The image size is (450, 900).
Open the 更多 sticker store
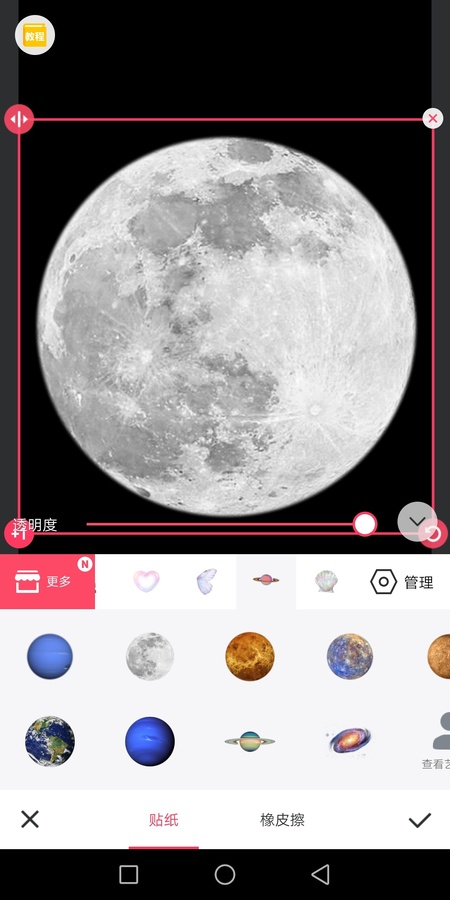47,581
